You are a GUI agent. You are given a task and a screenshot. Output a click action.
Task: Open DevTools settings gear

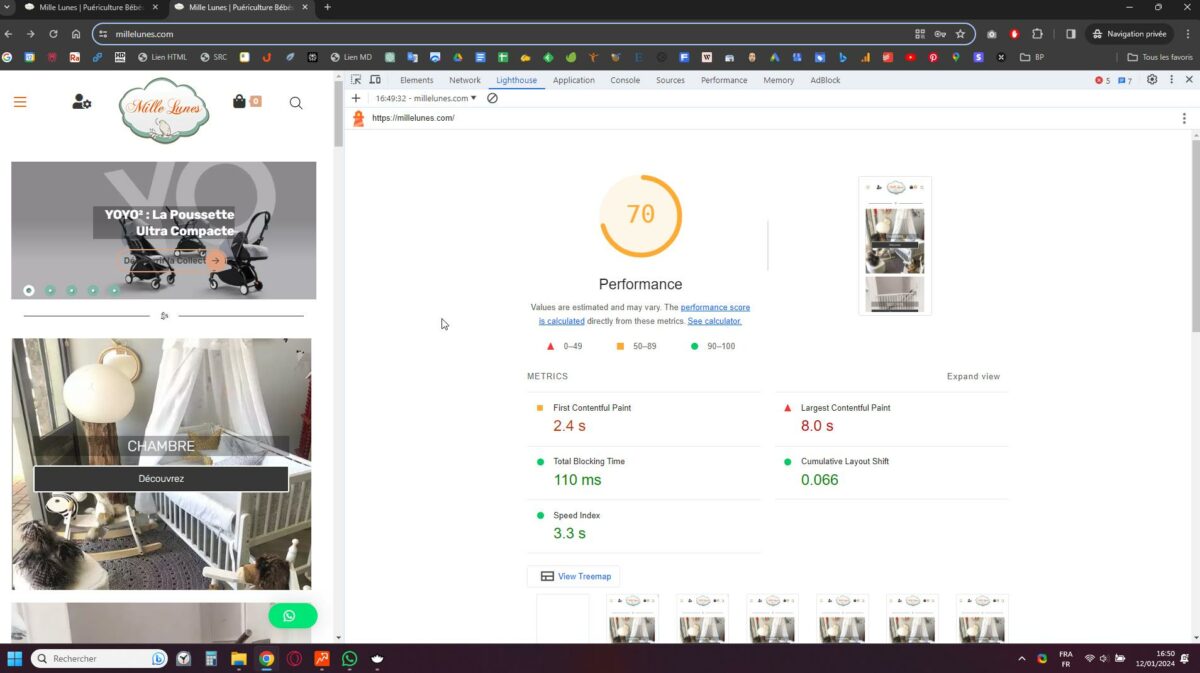coord(1152,80)
